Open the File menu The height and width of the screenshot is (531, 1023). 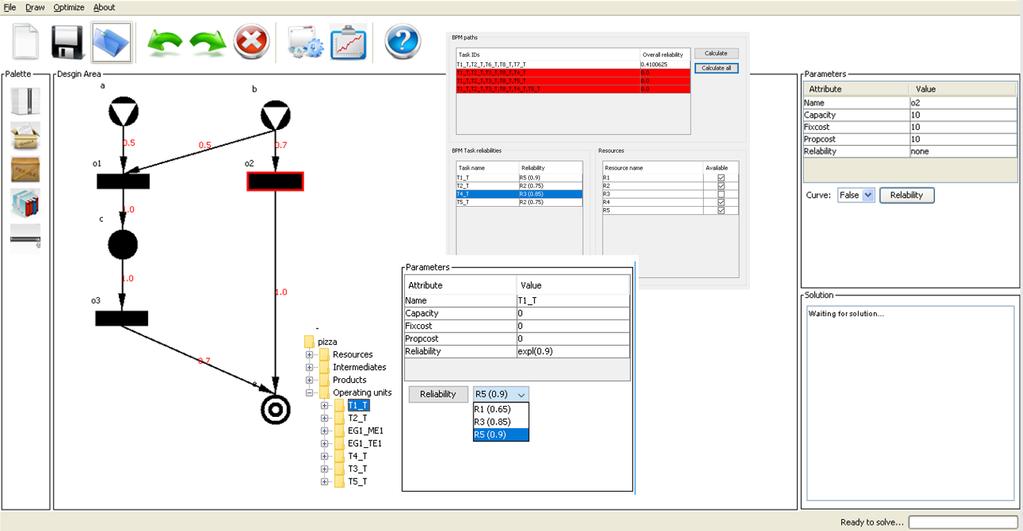click(9, 7)
